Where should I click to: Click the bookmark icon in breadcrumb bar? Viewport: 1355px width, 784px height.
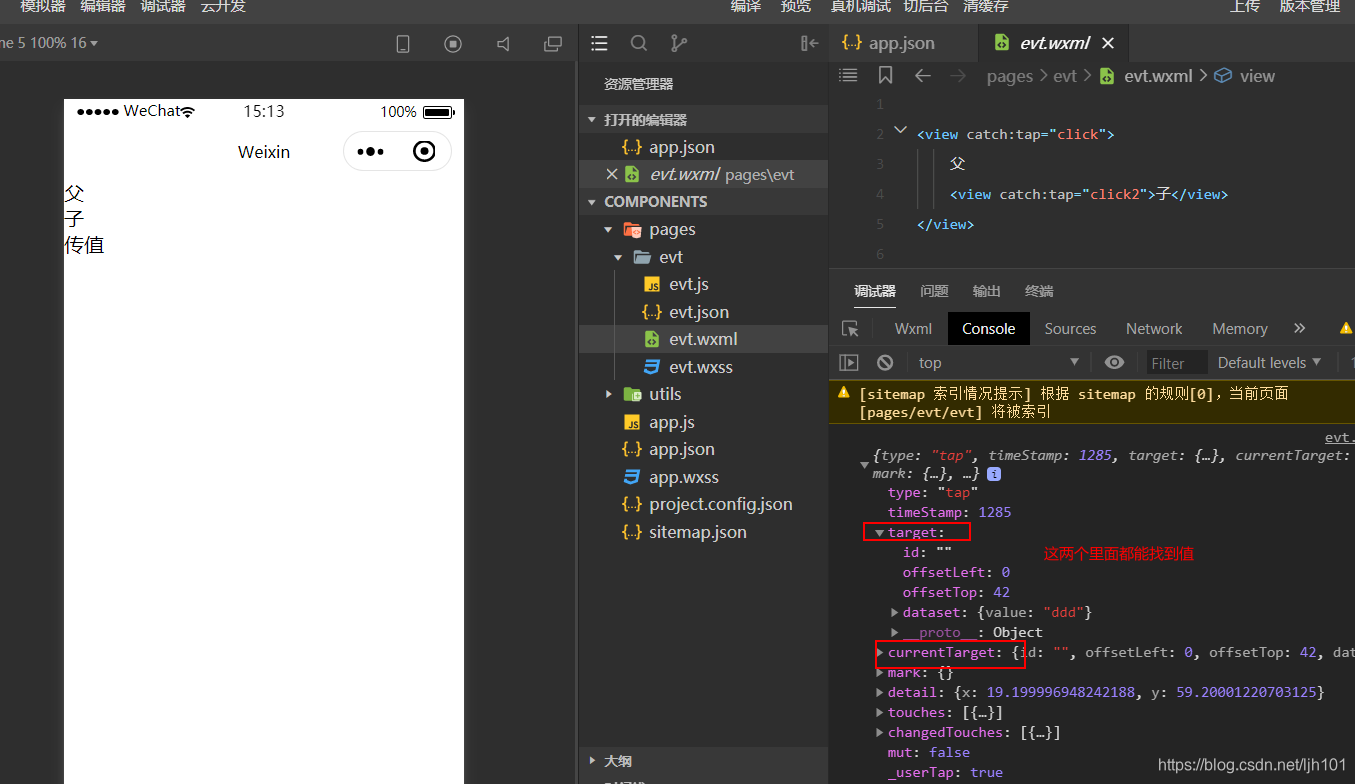[x=885, y=75]
